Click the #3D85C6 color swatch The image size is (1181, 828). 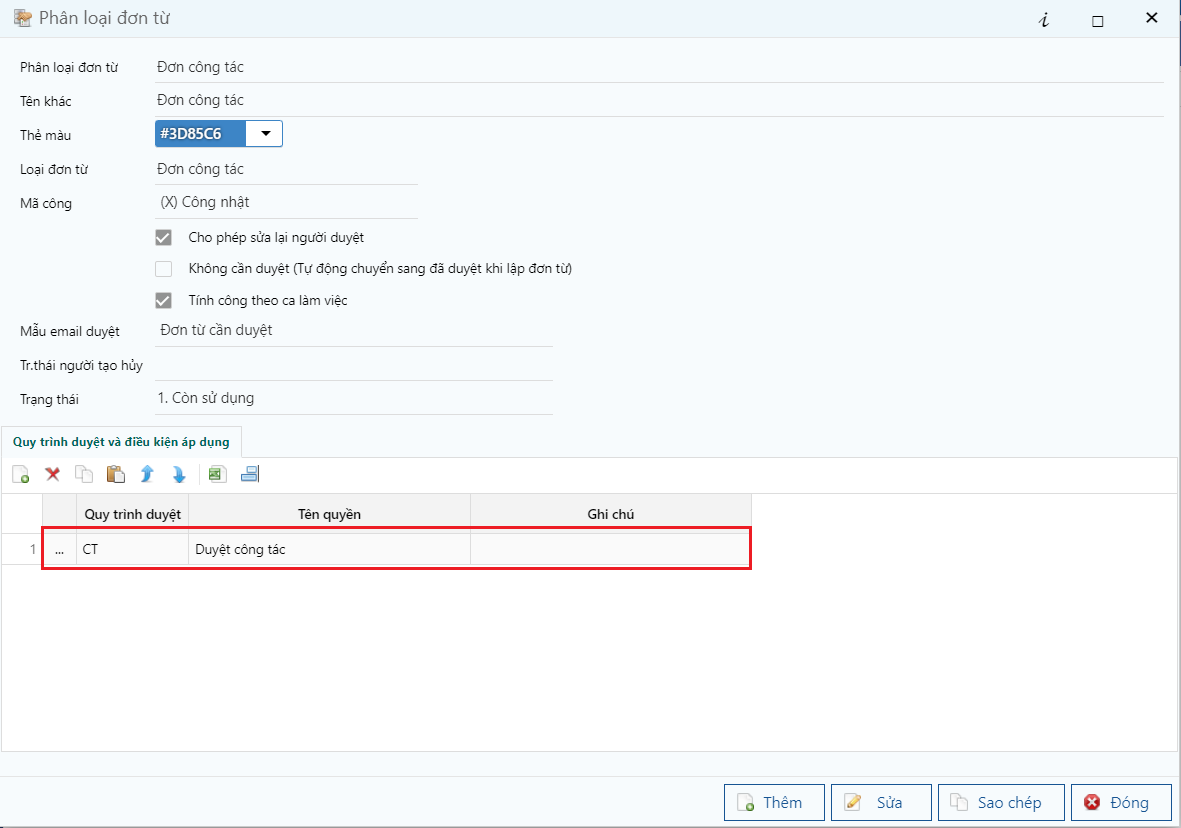(202, 134)
